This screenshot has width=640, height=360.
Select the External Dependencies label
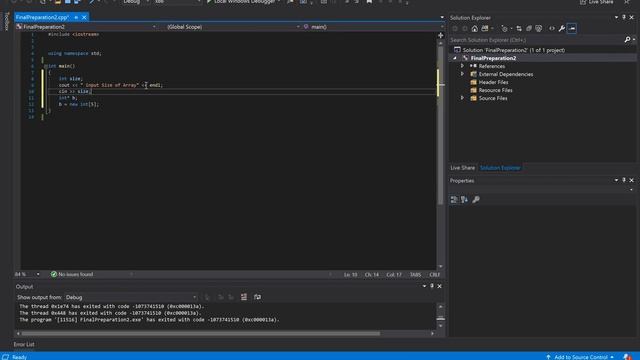(x=506, y=74)
